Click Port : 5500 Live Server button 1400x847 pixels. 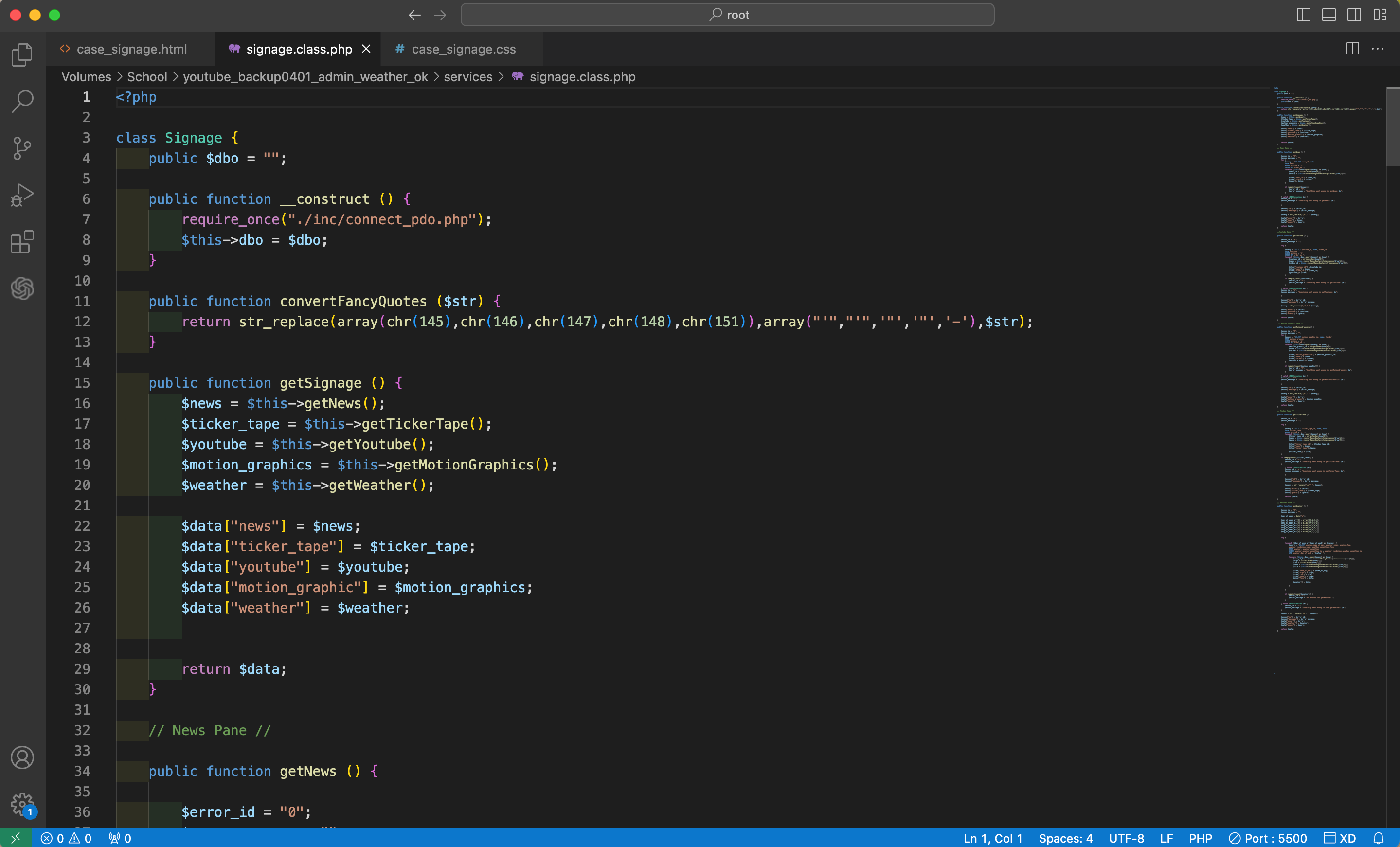tap(1268, 838)
